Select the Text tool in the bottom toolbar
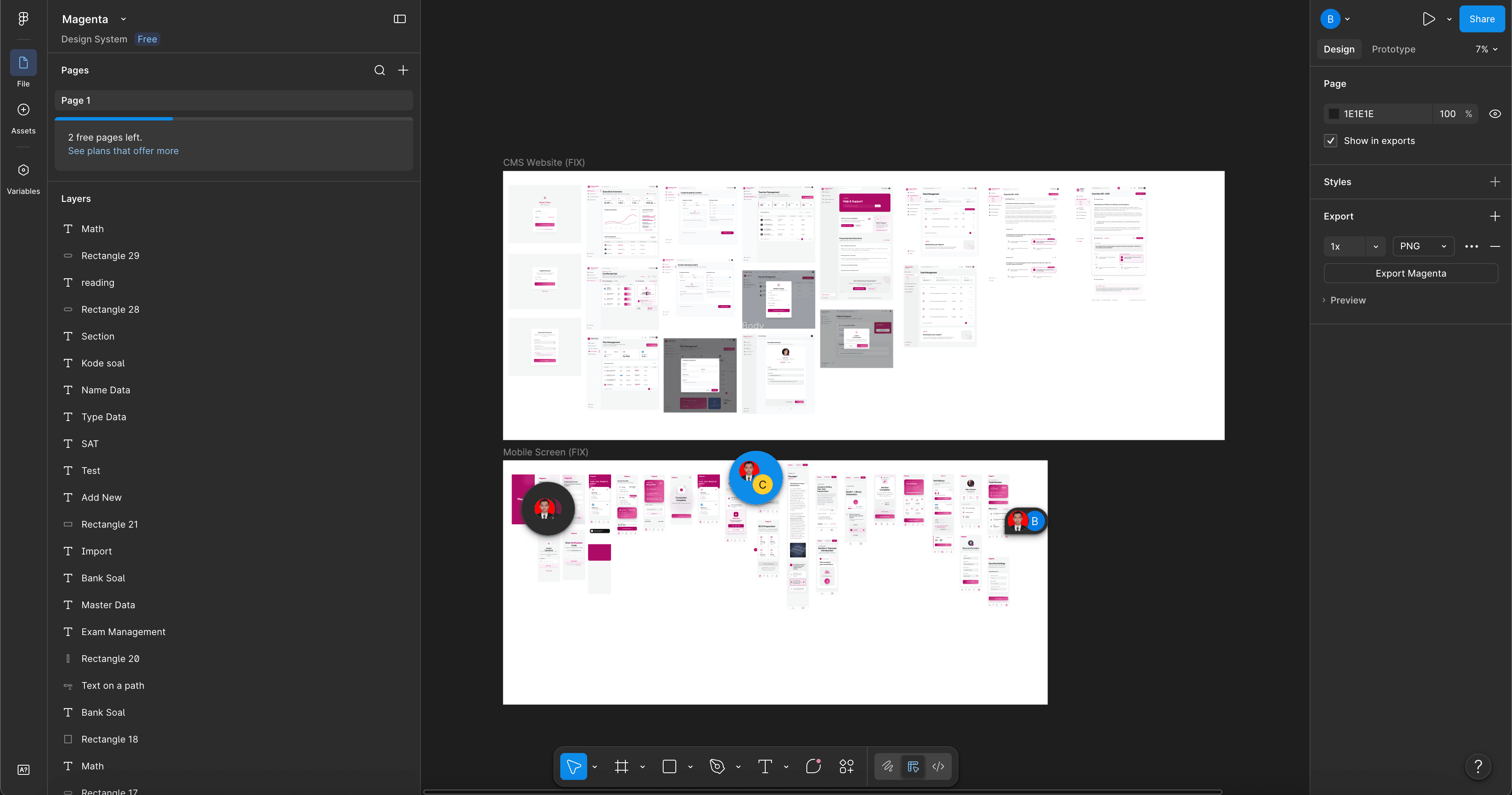The image size is (1512, 795). (x=765, y=766)
